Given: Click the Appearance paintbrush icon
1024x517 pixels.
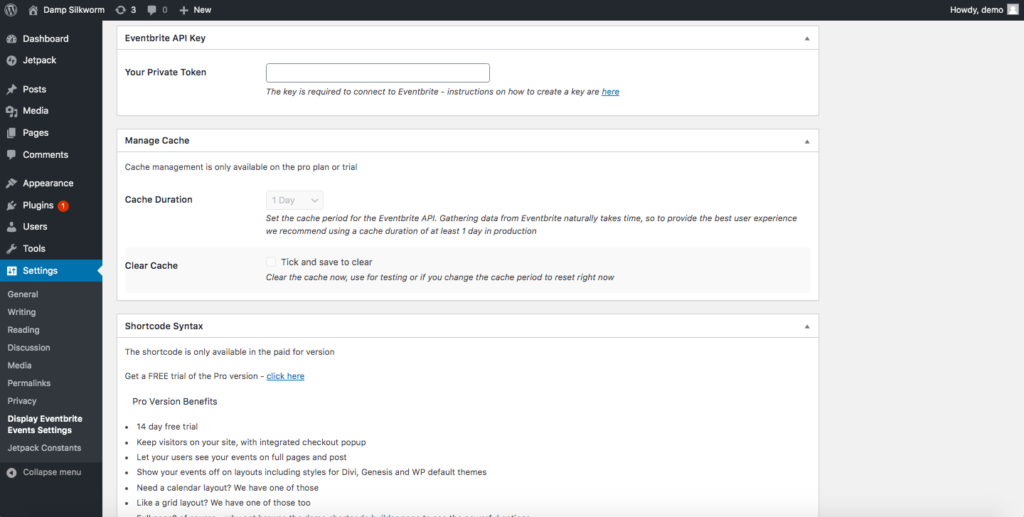Looking at the screenshot, I should 11,183.
